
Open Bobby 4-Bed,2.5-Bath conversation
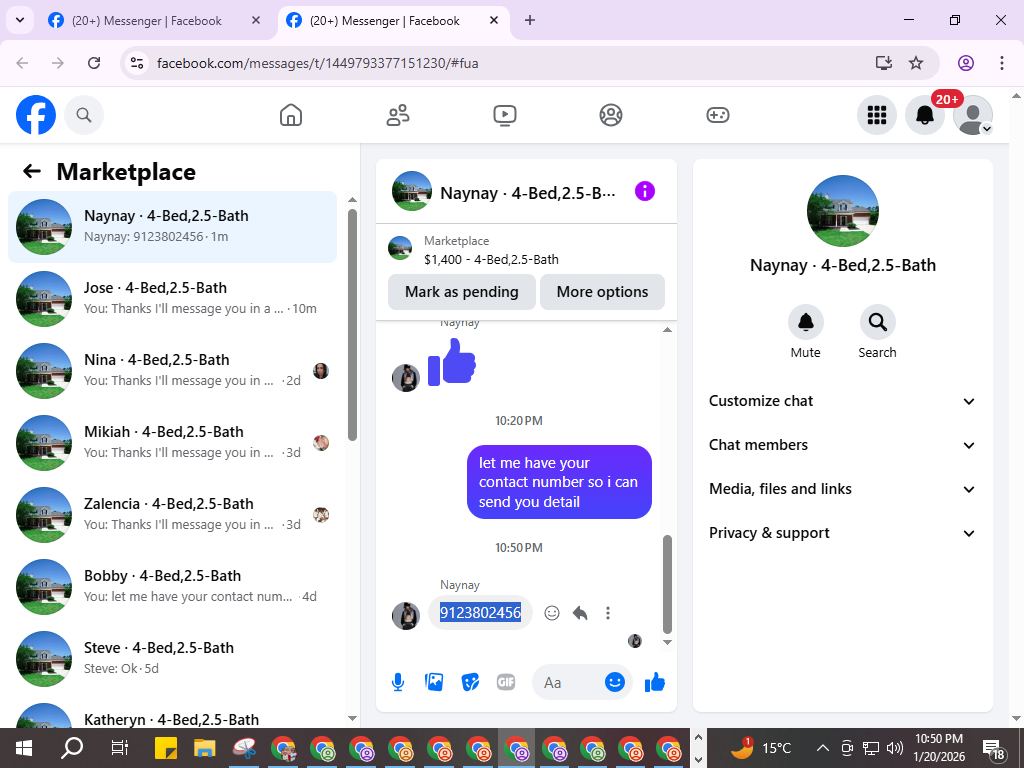[172, 586]
